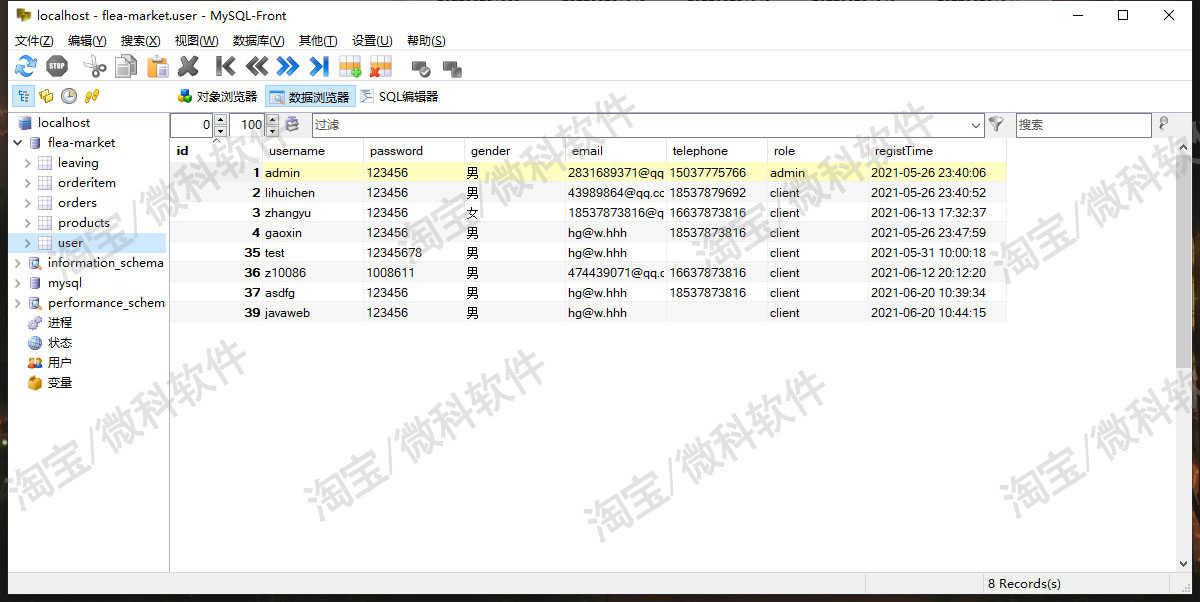Switch to the 对象浏览器 tab

(217, 97)
